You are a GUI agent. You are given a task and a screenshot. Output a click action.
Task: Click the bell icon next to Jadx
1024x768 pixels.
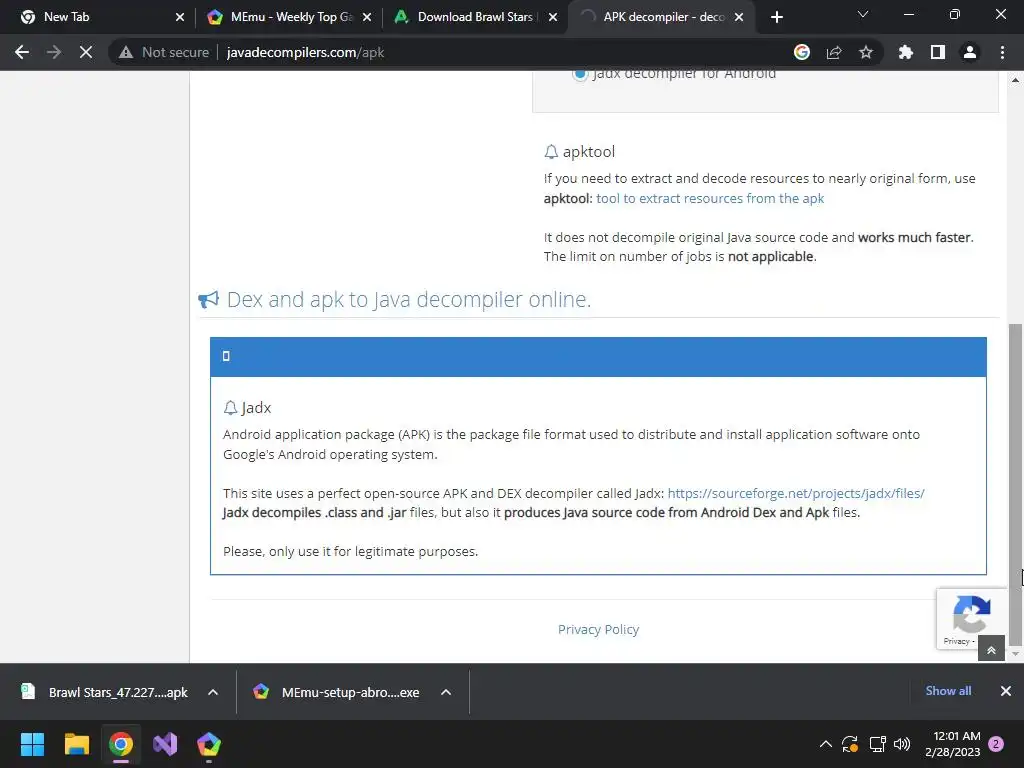[230, 408]
